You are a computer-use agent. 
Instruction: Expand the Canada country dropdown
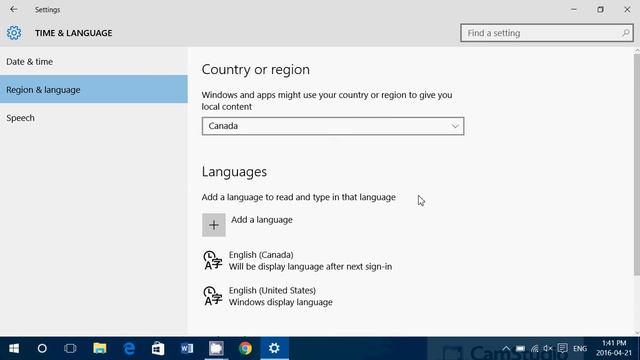click(333, 126)
